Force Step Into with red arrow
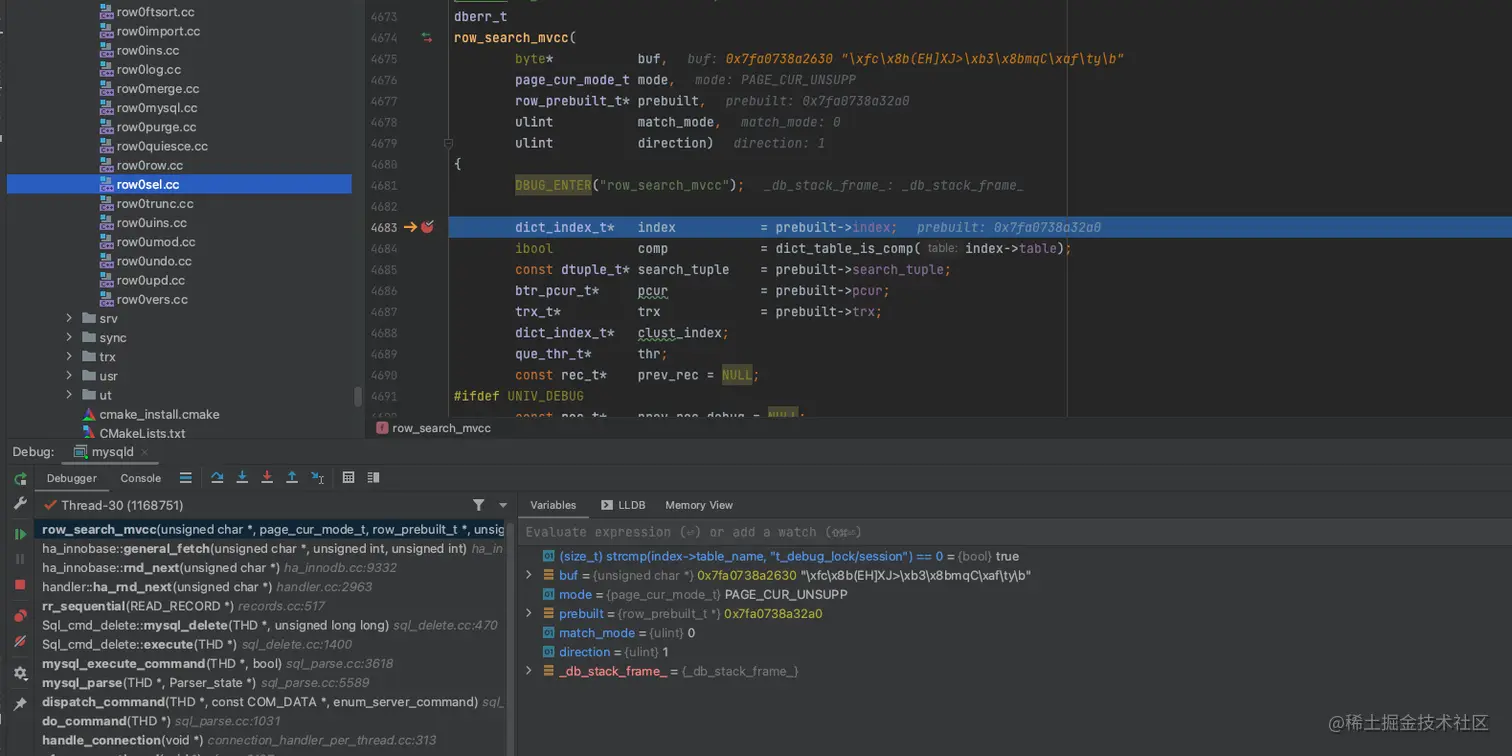 click(x=267, y=478)
